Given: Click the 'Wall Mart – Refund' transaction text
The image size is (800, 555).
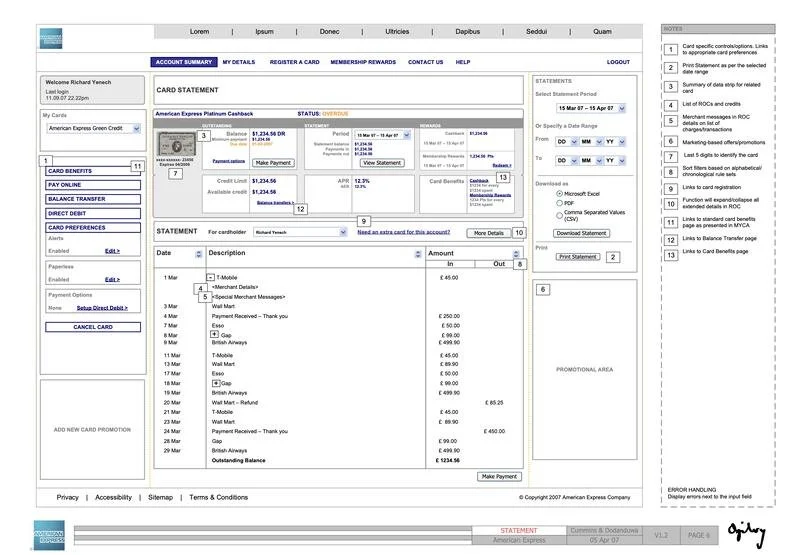Looking at the screenshot, I should (x=235, y=402).
